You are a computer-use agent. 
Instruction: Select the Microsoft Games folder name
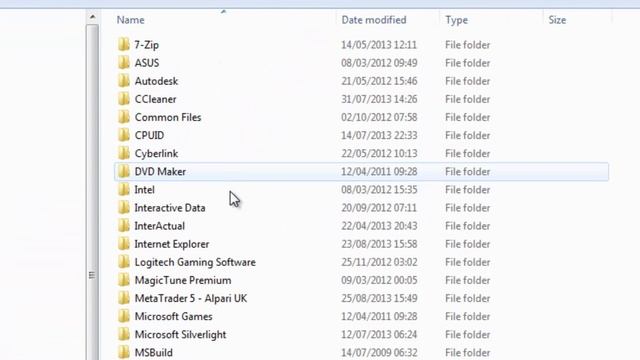[x=173, y=316]
